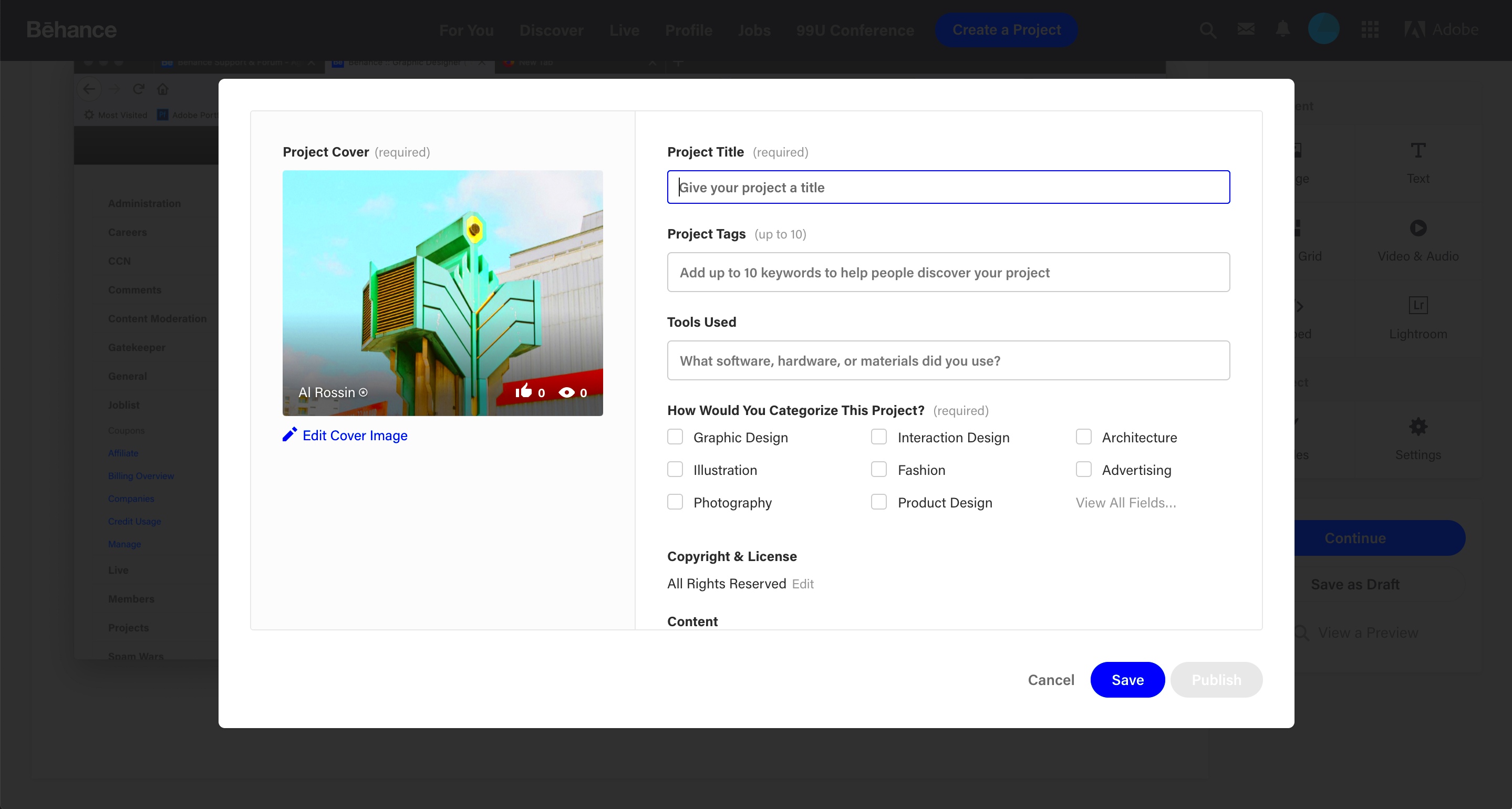Toggle the Graphic Design checkbox

[x=675, y=437]
